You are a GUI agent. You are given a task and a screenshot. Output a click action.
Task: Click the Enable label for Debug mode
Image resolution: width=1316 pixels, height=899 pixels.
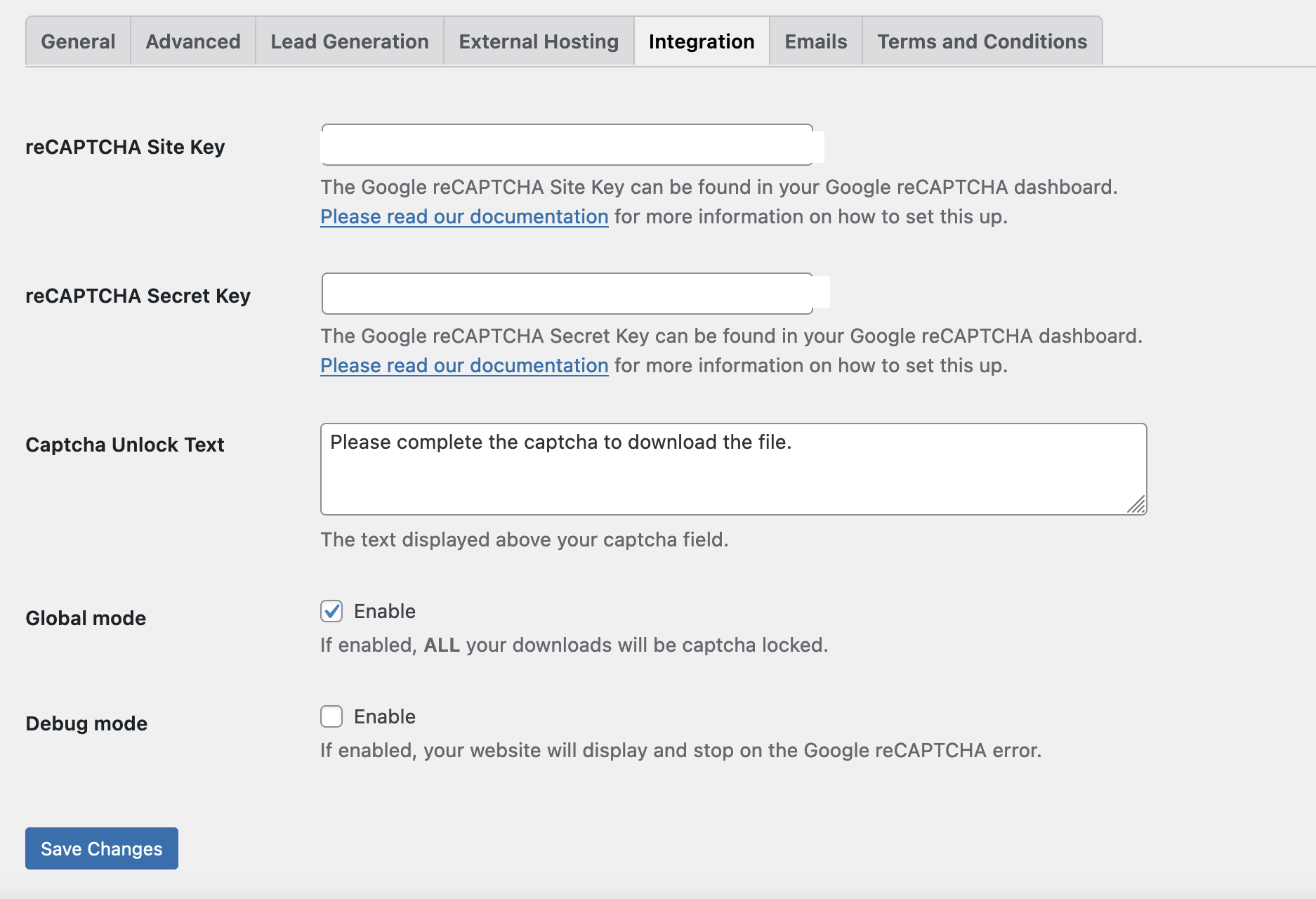coord(385,716)
